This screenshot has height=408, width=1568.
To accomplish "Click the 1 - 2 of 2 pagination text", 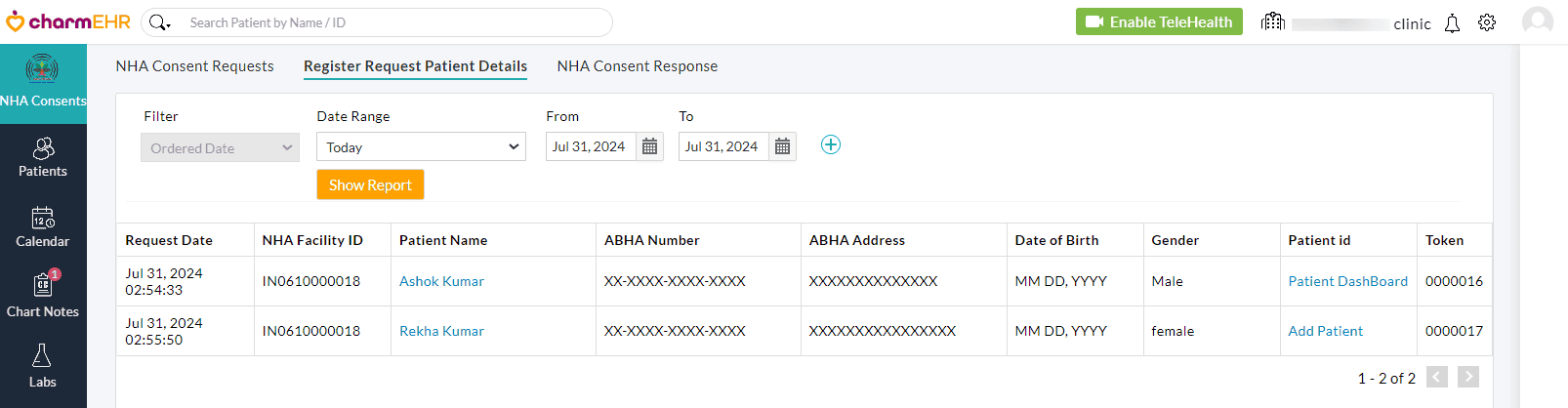I will click(1386, 378).
